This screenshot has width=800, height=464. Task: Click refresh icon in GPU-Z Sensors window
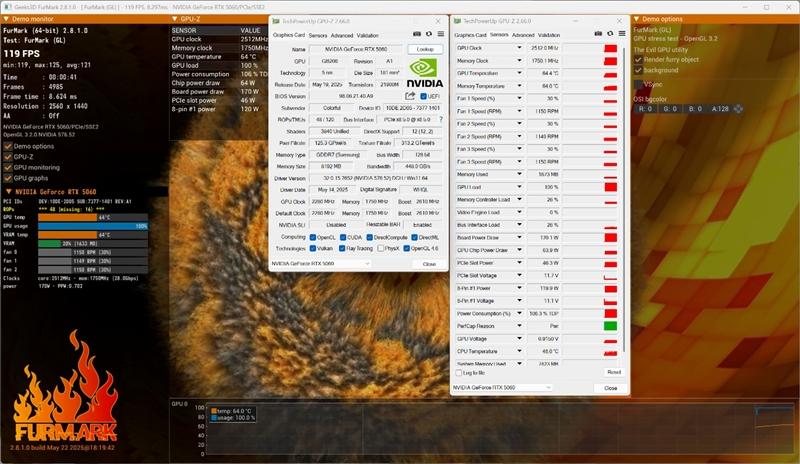610,34
